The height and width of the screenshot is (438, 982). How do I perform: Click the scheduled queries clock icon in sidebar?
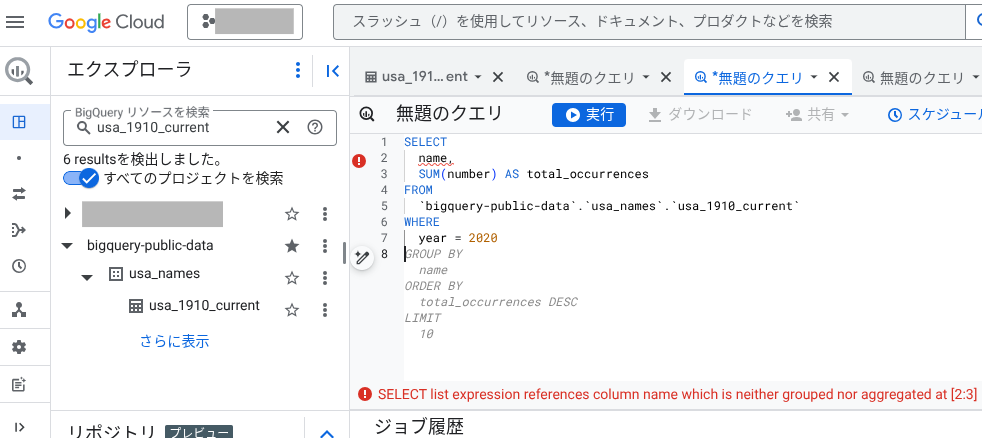[18, 267]
